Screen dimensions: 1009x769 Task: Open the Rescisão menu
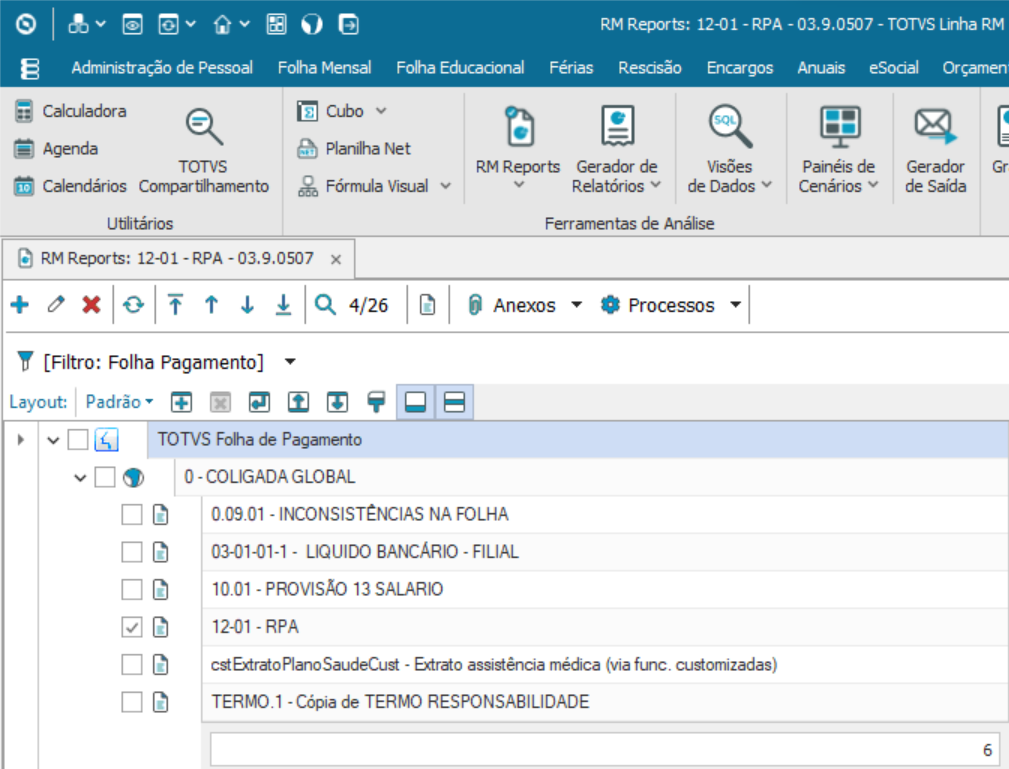pyautogui.click(x=650, y=68)
